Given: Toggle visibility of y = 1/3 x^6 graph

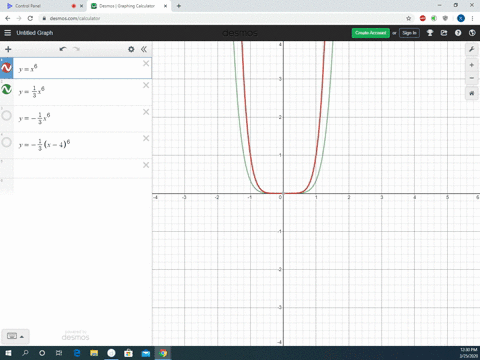Looking at the screenshot, I should 7,89.
